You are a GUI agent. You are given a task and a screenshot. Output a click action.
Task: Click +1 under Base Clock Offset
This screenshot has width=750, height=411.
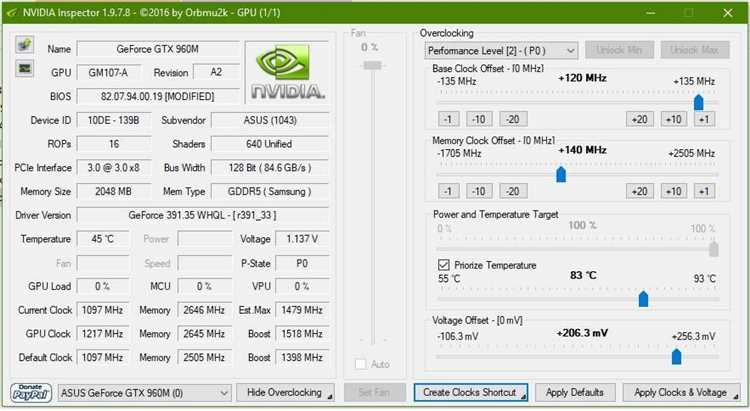click(x=704, y=119)
